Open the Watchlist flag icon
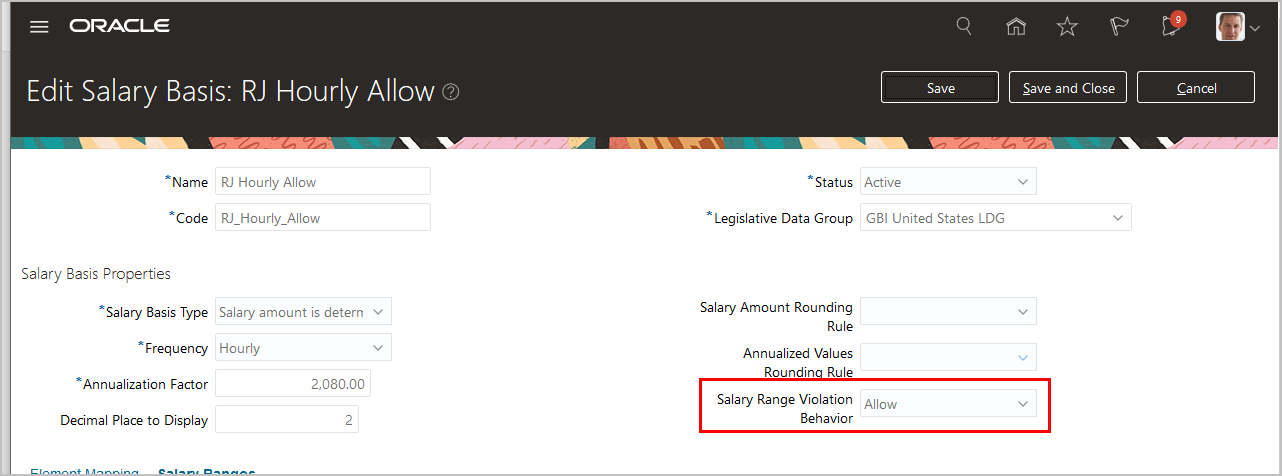1282x476 pixels. 1119,27
